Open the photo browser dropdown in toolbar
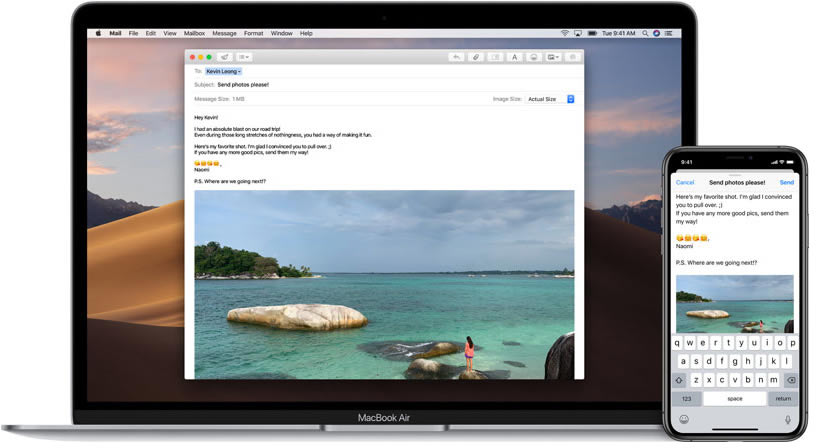This screenshot has width=816, height=448. (554, 57)
